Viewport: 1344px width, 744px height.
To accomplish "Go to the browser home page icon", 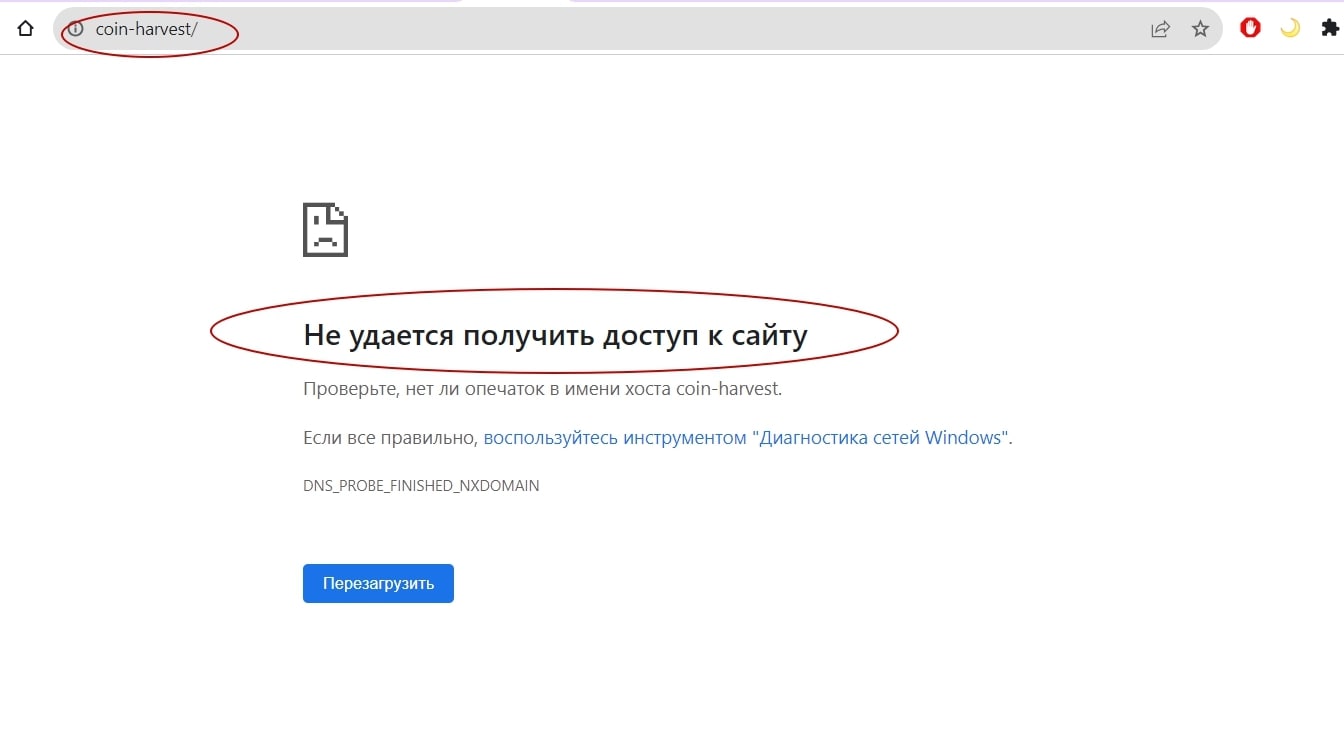I will pyautogui.click(x=26, y=29).
